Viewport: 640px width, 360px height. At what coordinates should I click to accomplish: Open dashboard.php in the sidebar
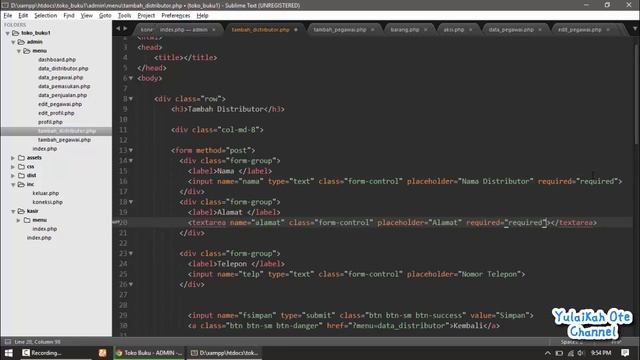tap(57, 60)
